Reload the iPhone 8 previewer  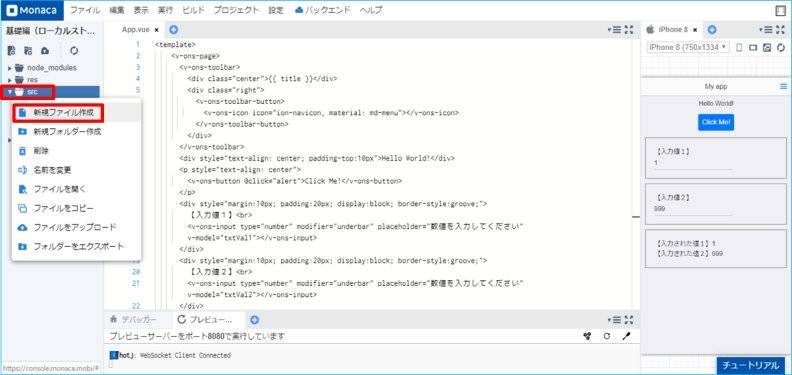pyautogui.click(x=781, y=48)
